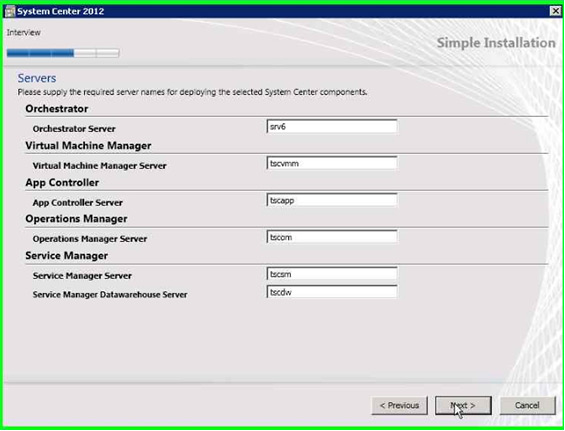Viewport: 565px width, 431px height.
Task: Select the App Controller Server input field
Action: coord(332,200)
